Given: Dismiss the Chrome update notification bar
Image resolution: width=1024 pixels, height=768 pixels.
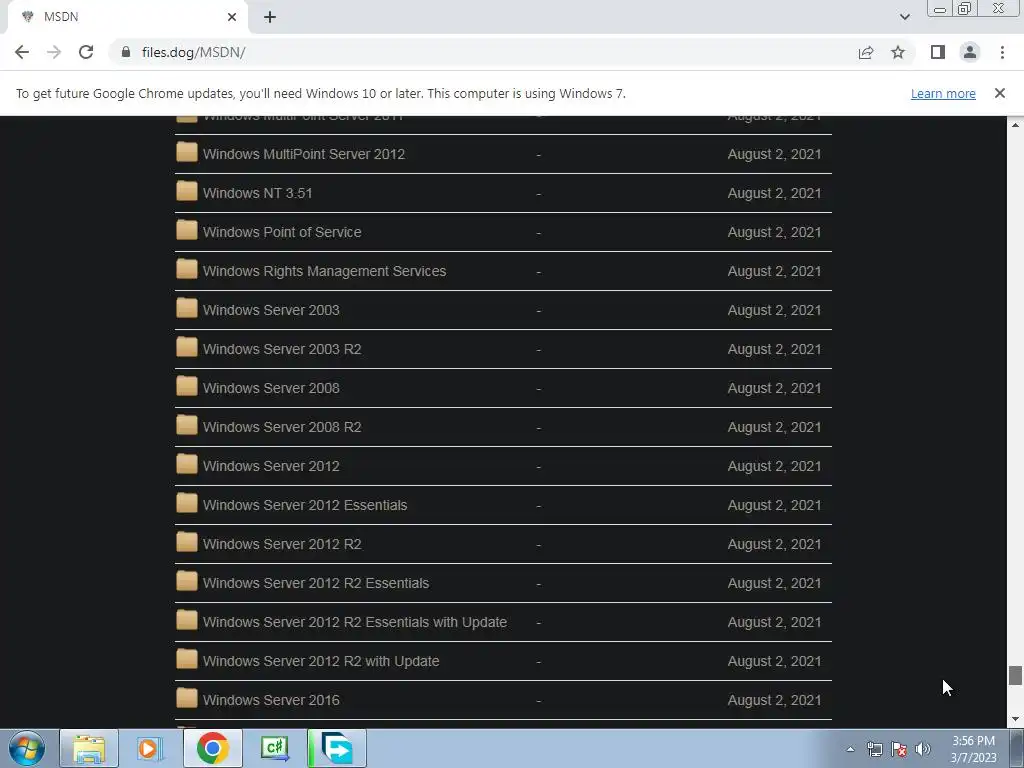Looking at the screenshot, I should [x=1000, y=93].
